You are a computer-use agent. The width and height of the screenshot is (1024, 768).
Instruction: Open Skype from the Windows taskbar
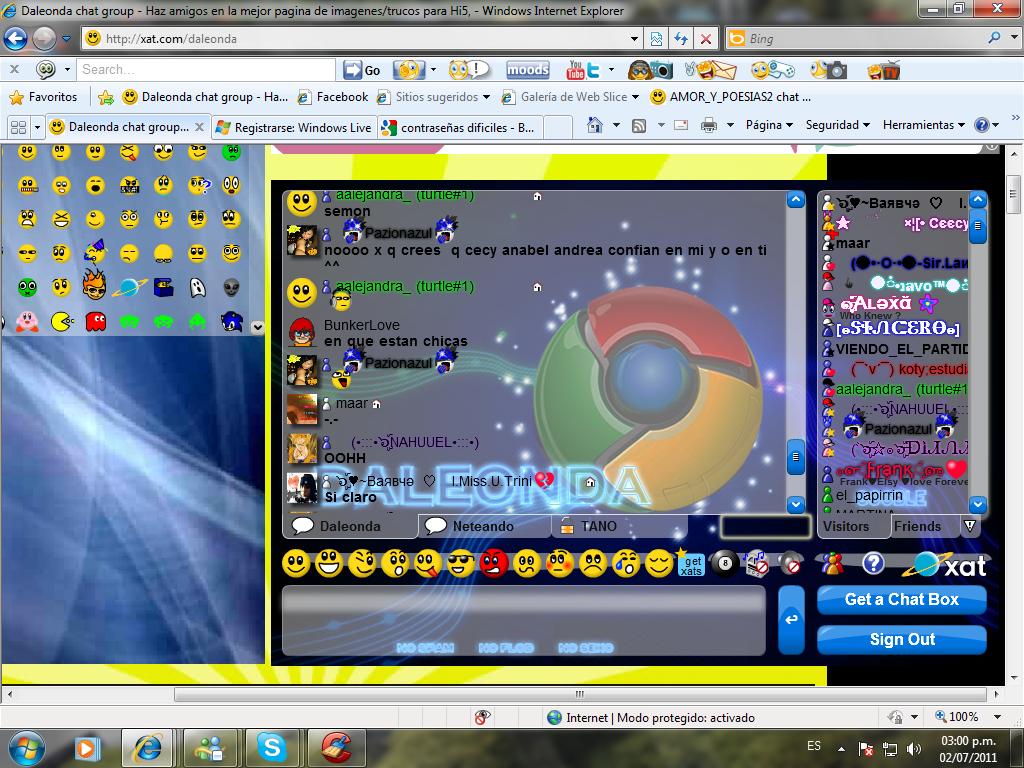[x=271, y=747]
